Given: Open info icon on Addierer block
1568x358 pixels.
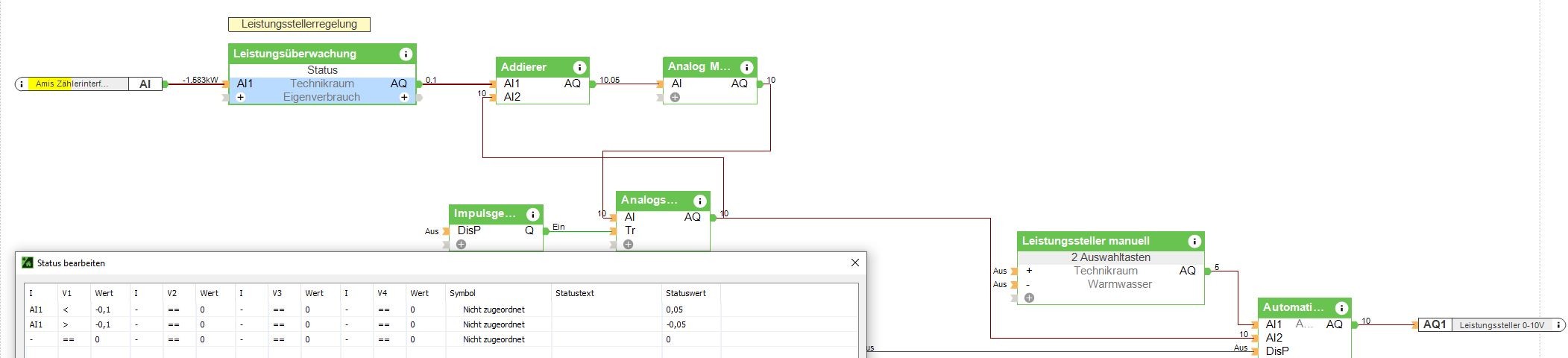Looking at the screenshot, I should pos(579,67).
